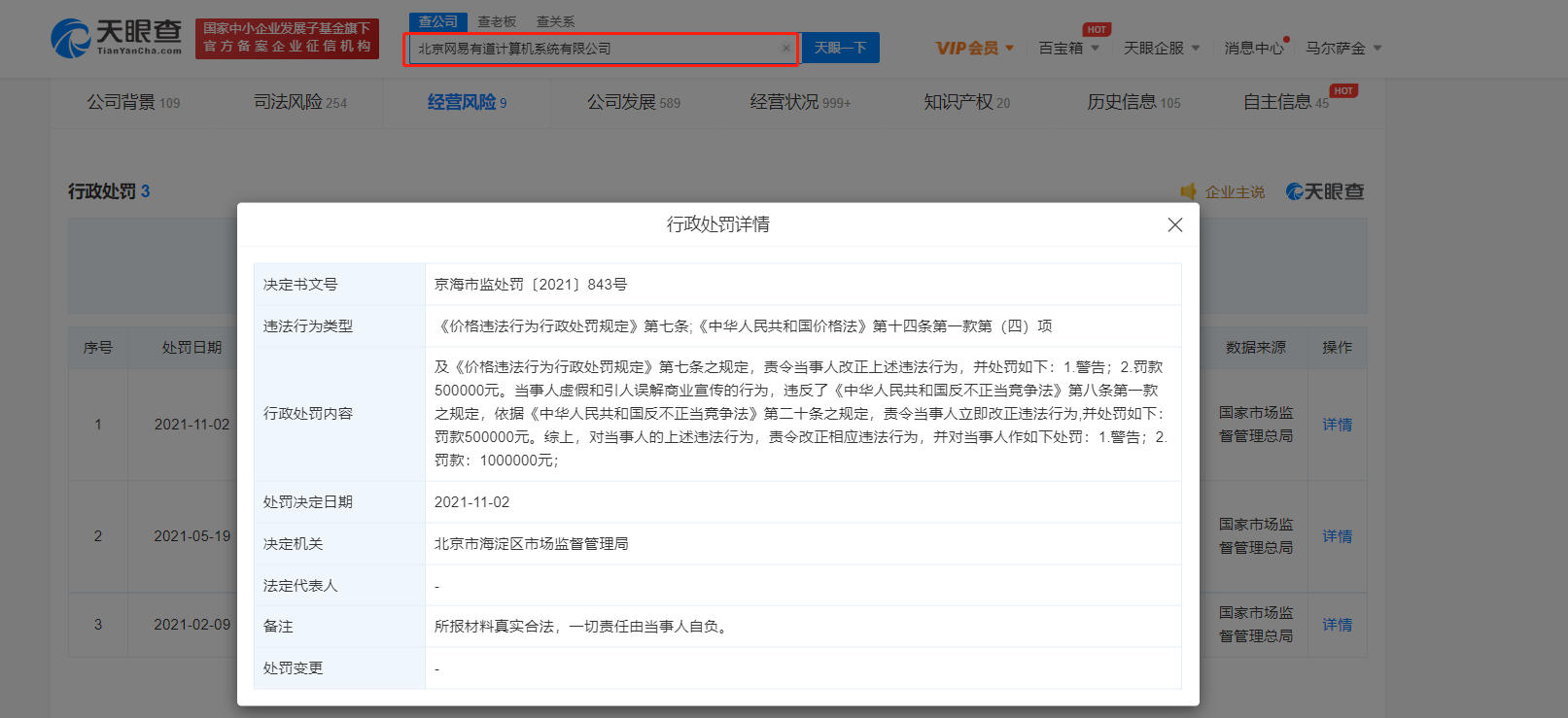The height and width of the screenshot is (718, 1568).
Task: Close the 行政处罚详情 dialog
Action: [1174, 224]
